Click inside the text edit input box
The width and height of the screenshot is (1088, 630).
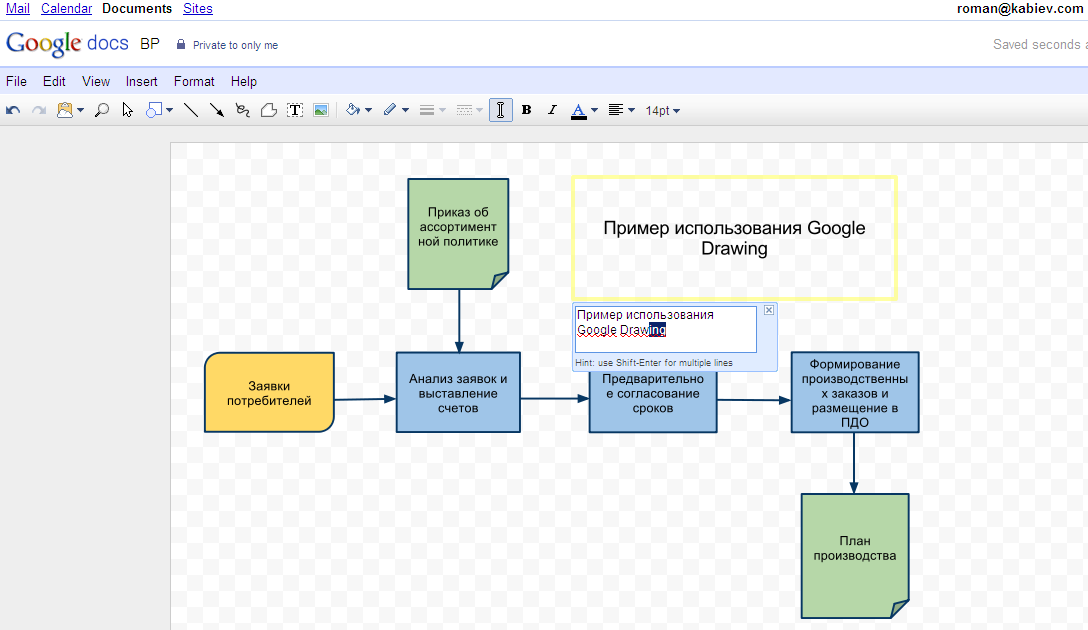point(665,330)
